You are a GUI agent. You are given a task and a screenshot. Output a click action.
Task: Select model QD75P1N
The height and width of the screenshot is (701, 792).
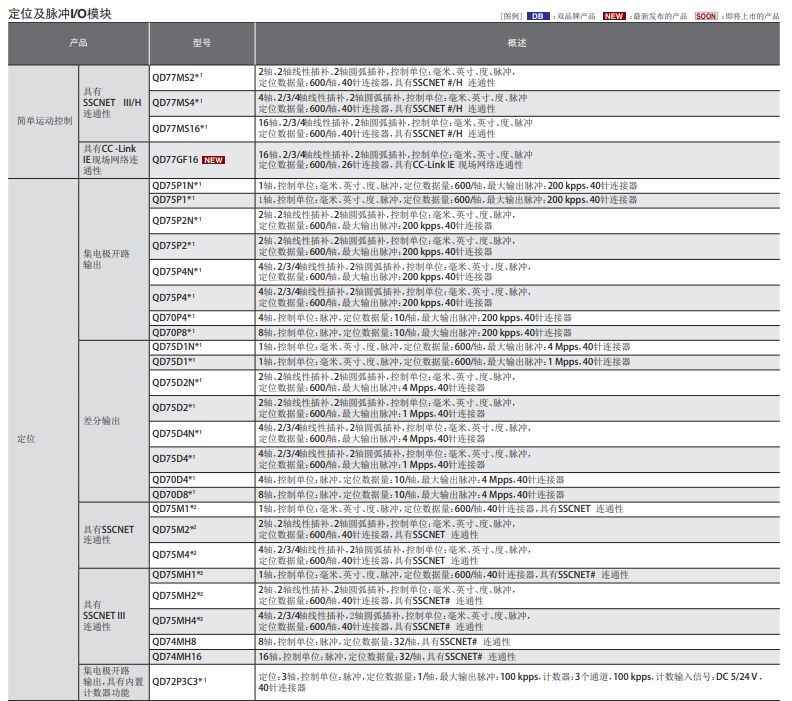[x=202, y=185]
